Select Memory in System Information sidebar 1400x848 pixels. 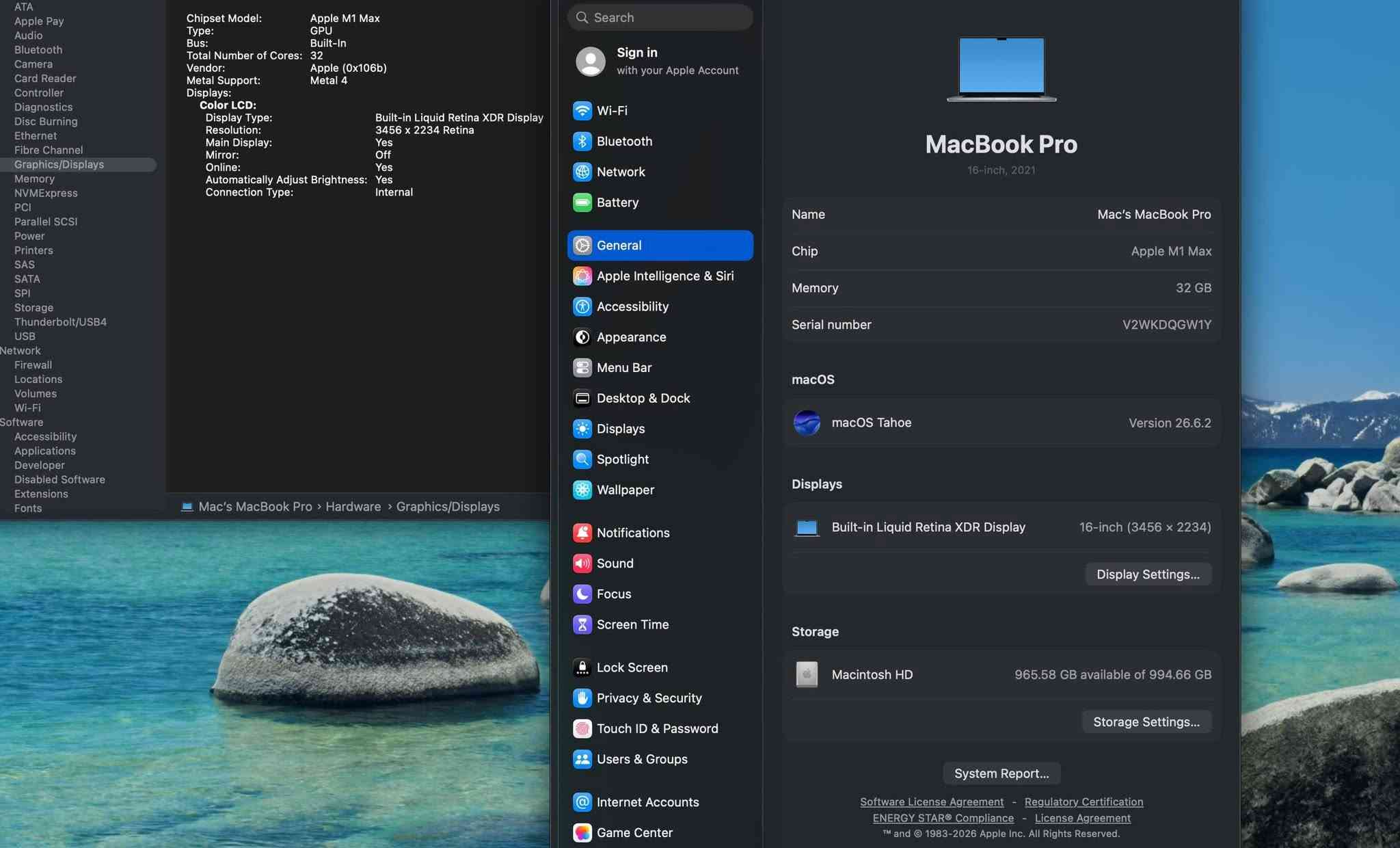coord(34,178)
